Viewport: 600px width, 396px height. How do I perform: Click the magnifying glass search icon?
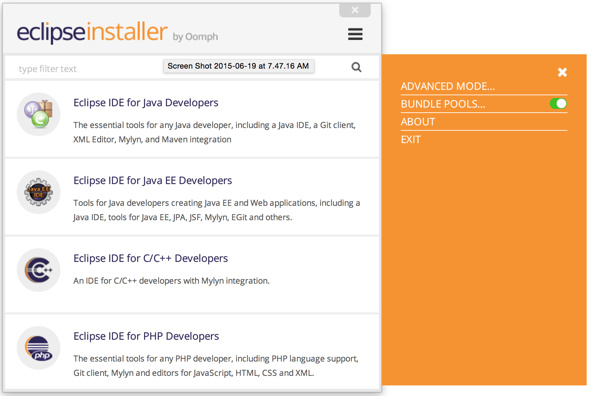click(x=356, y=67)
